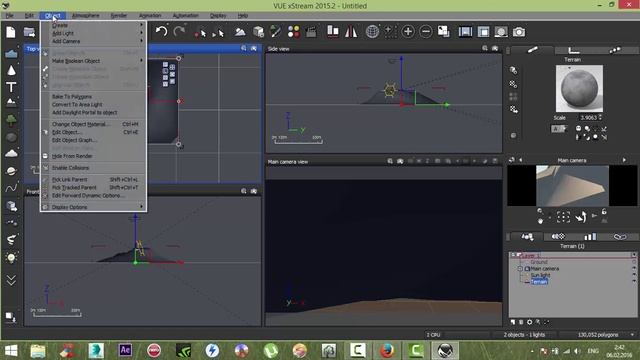
Task: Undo the last operation
Action: point(161,31)
